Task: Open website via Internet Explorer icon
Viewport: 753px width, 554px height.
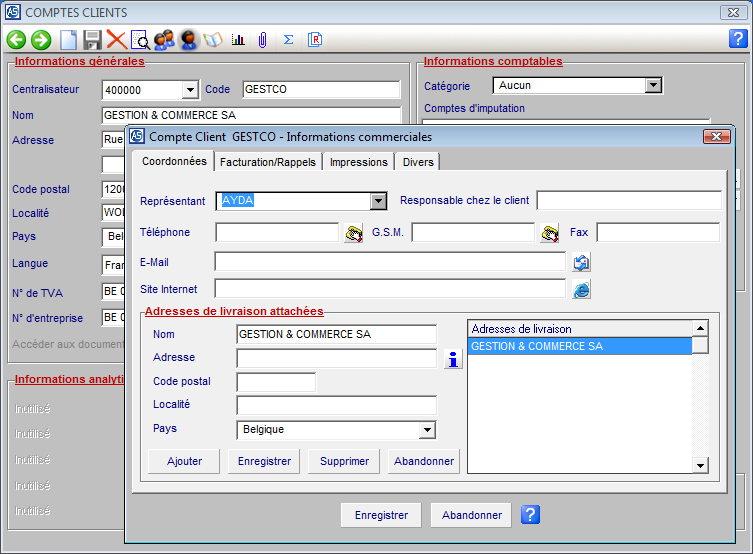Action: [x=581, y=289]
